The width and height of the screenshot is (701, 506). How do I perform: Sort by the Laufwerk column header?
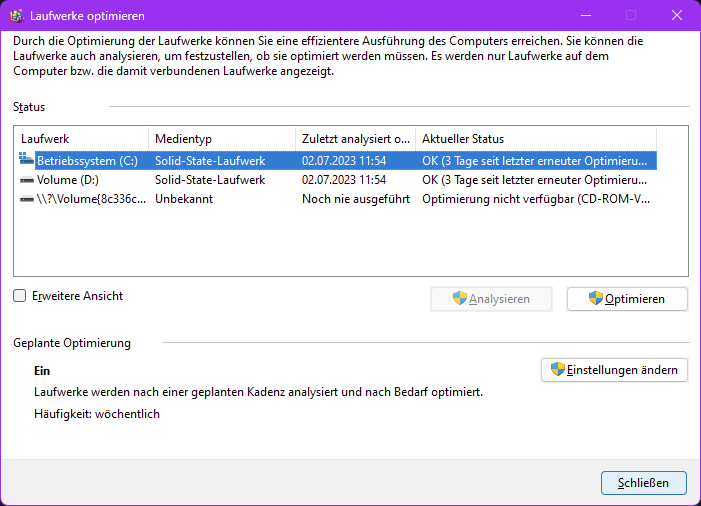[x=81, y=139]
